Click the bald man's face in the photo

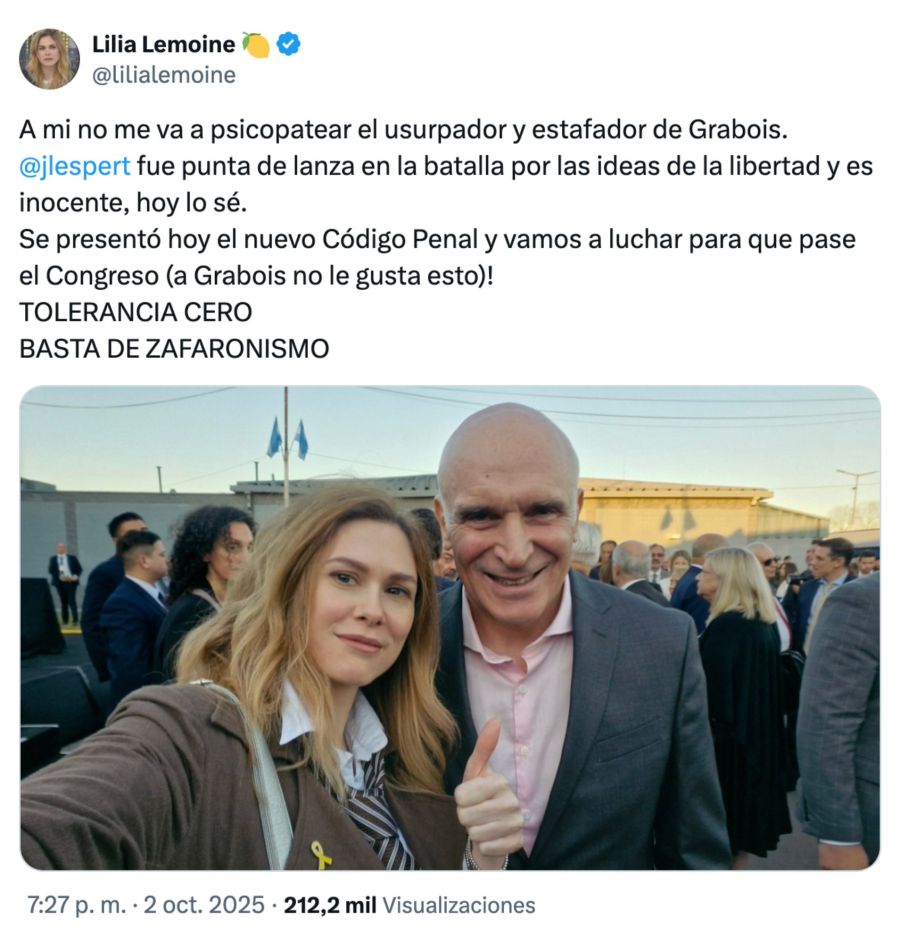[510, 525]
